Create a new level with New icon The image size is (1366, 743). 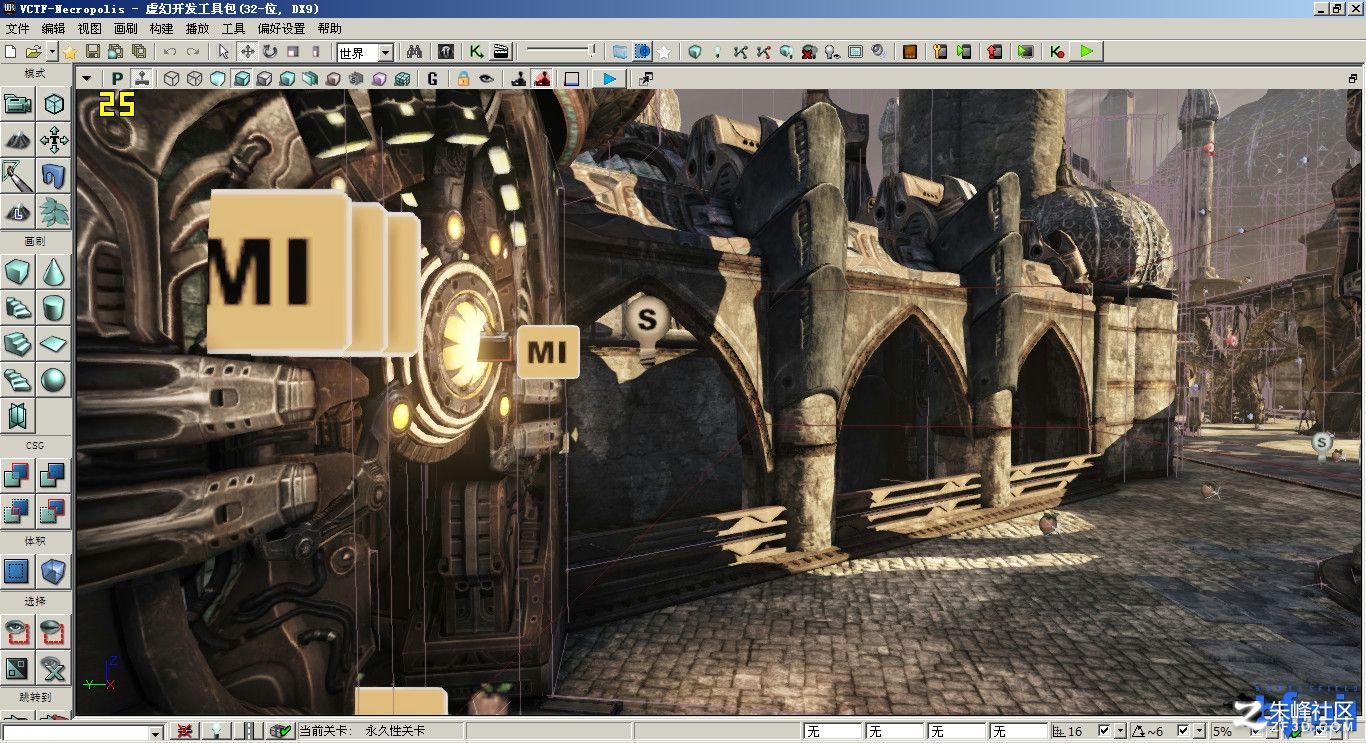tap(11, 52)
